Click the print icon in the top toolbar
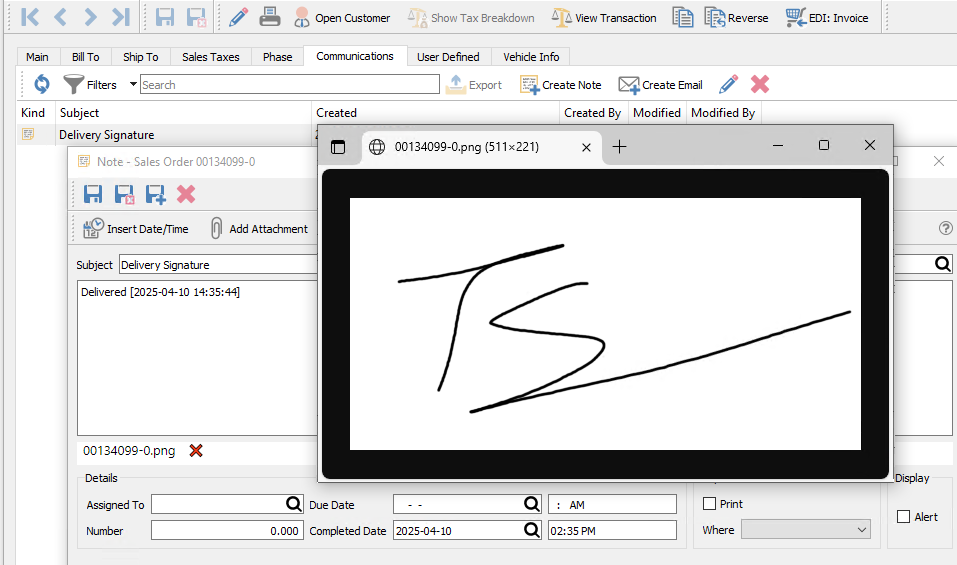Viewport: 957px width, 565px height. (x=269, y=17)
